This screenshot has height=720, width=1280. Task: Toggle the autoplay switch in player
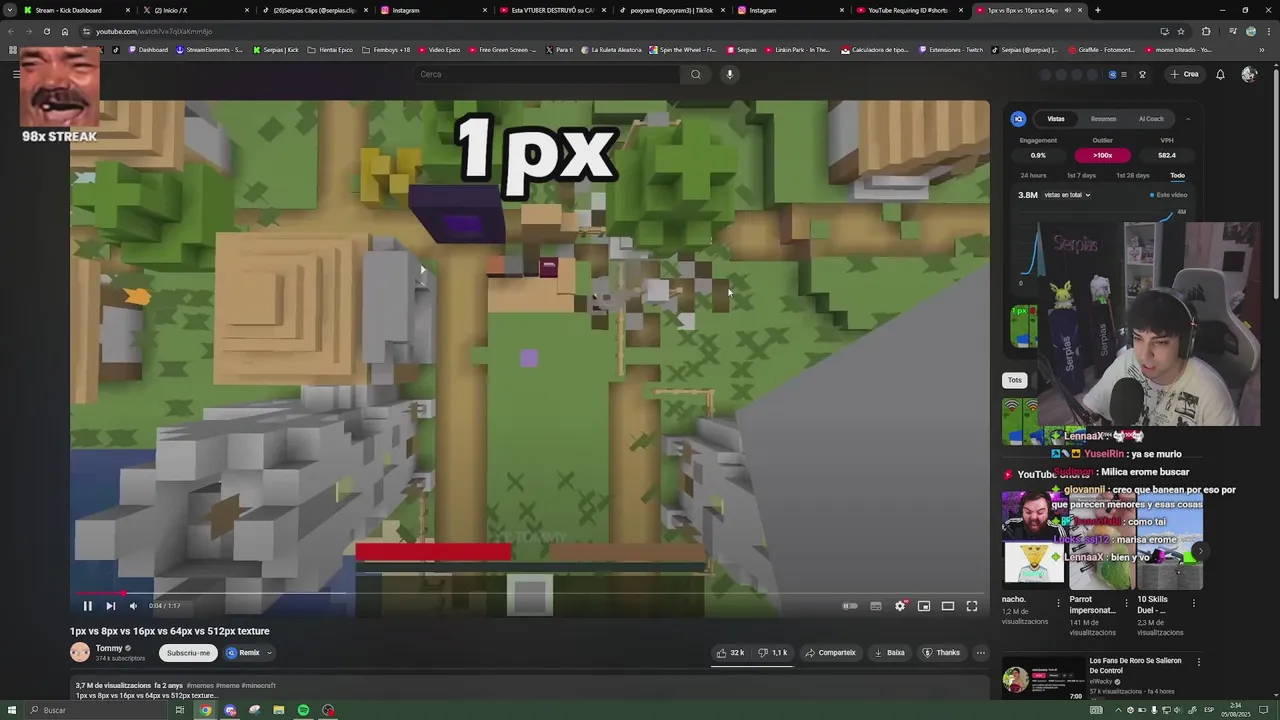[x=850, y=606]
